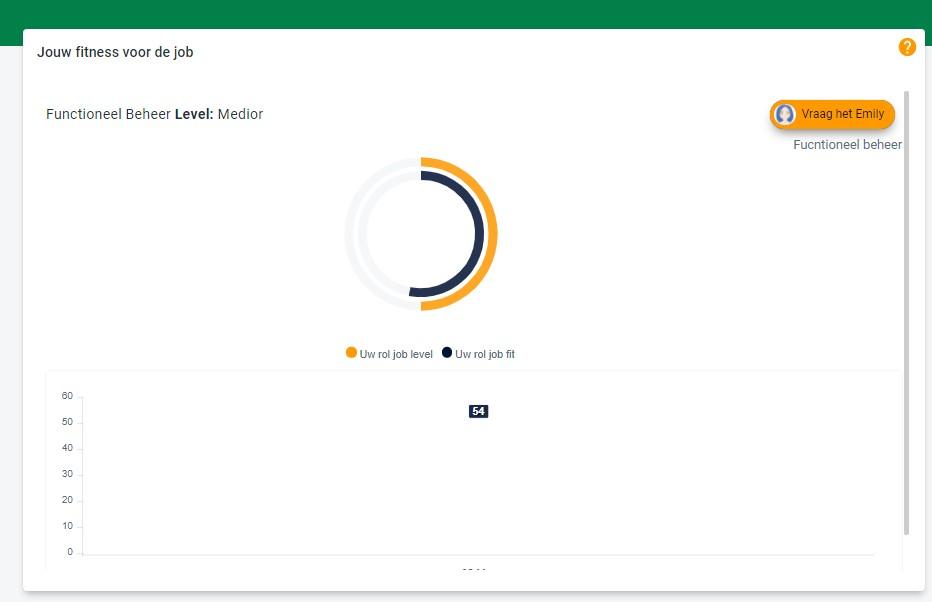This screenshot has height=602, width=932.
Task: Click the 60 label on the y-axis
Action: [x=67, y=396]
